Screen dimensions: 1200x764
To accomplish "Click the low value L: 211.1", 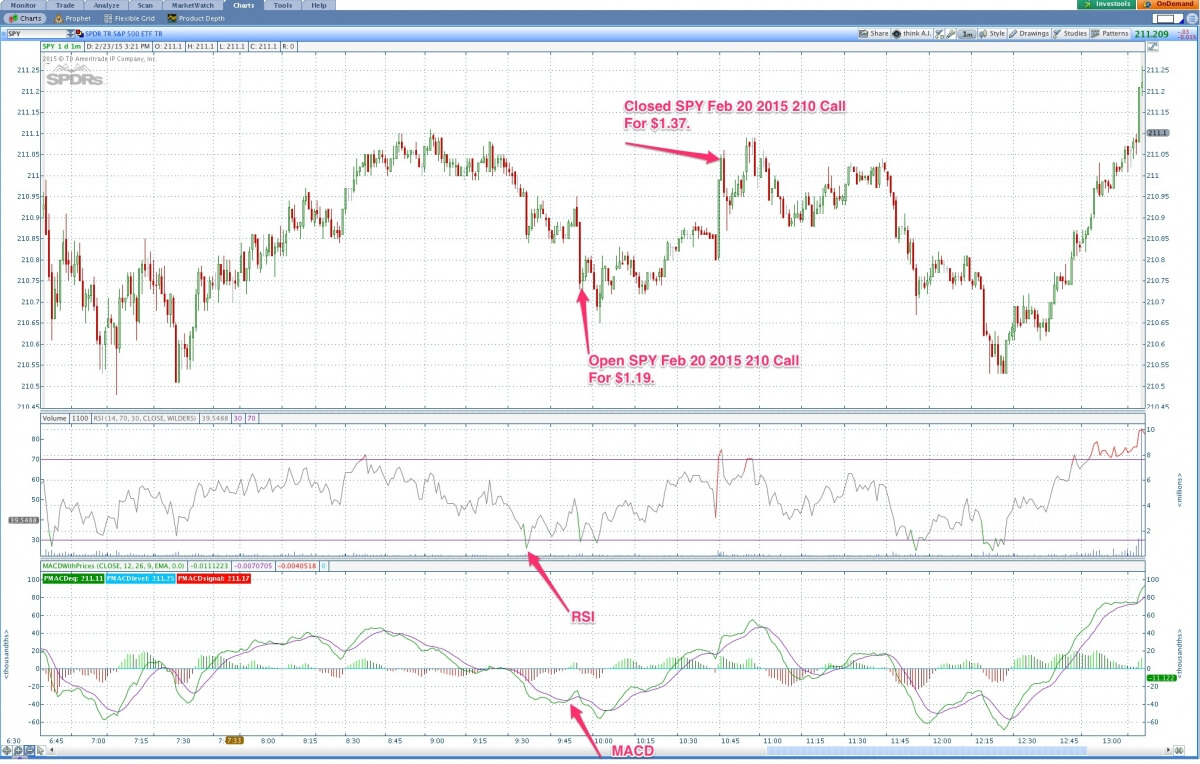I will tap(232, 46).
